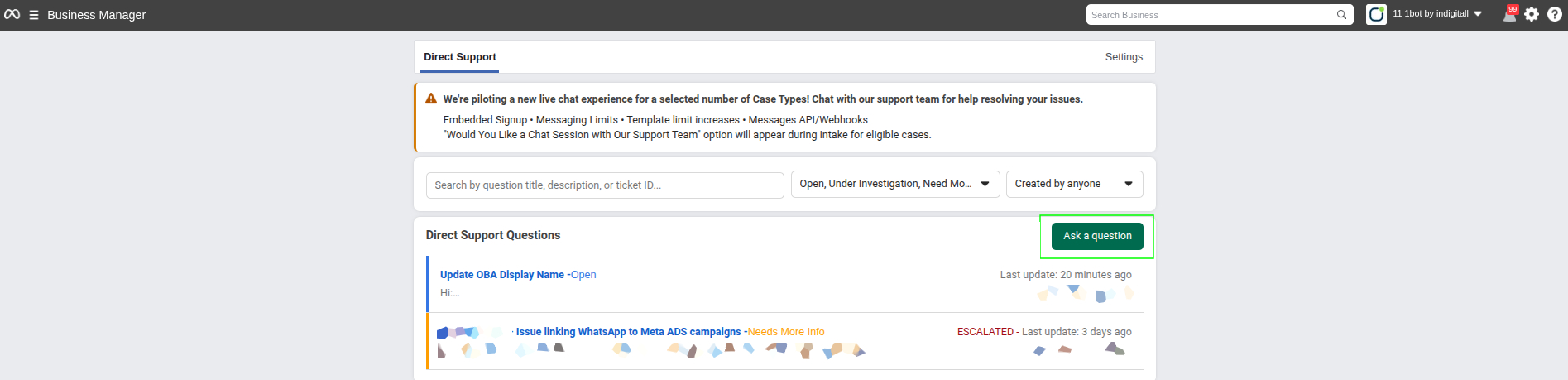The image size is (1568, 380).
Task: Focus the ticket search input field
Action: [605, 185]
